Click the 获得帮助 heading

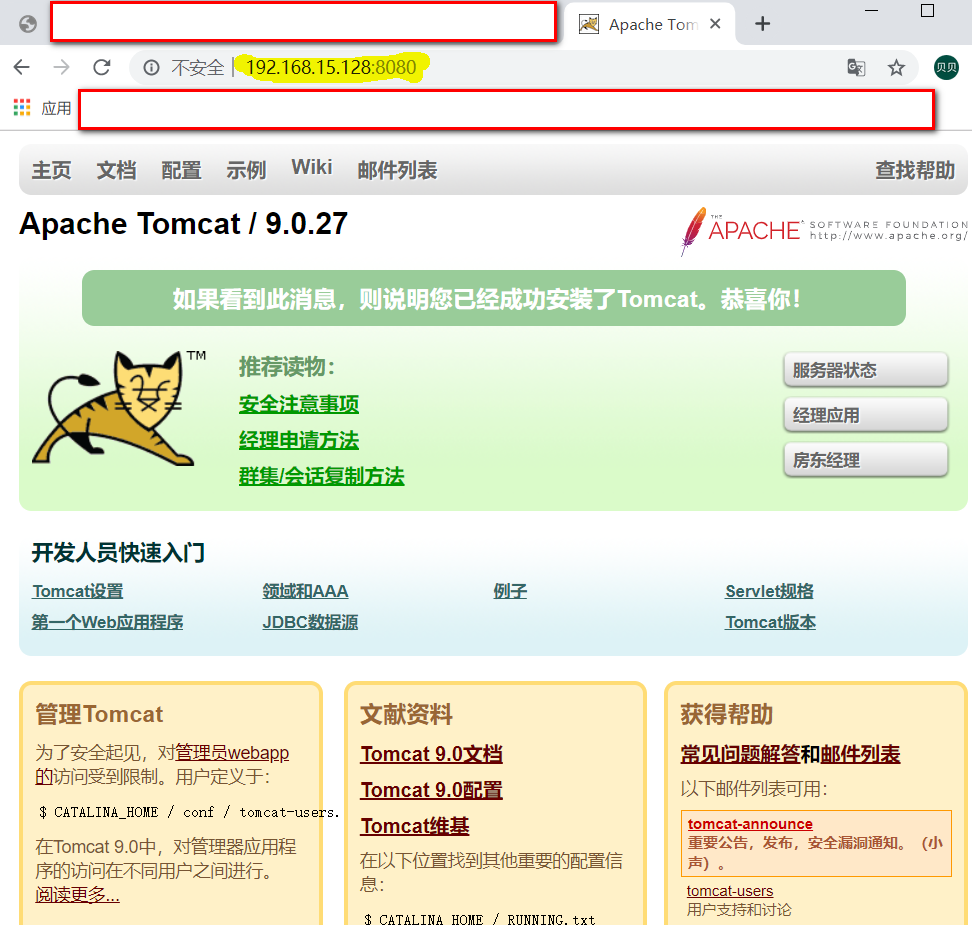point(727,714)
